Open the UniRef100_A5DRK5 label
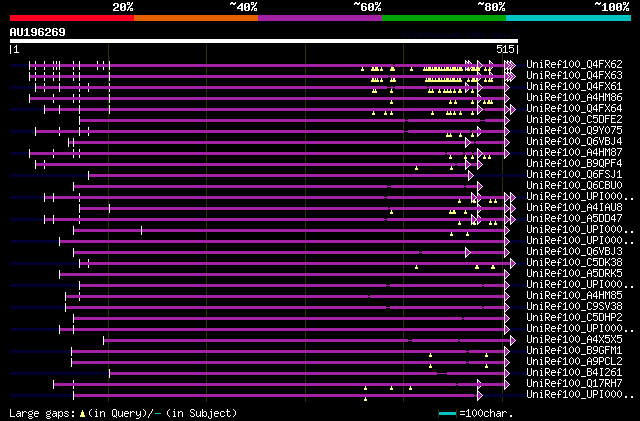This screenshot has width=640, height=421. pos(574,274)
